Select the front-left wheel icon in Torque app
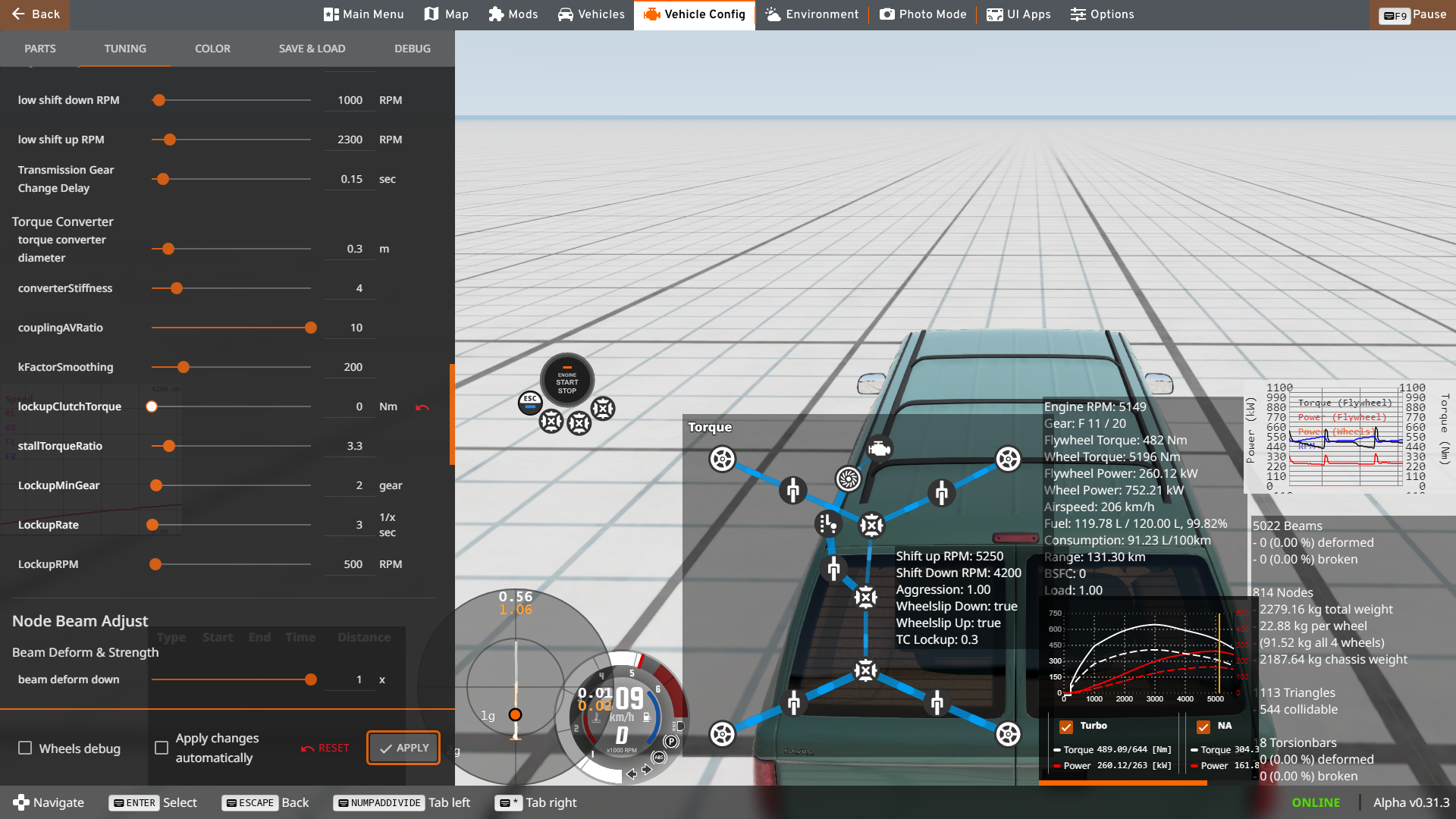This screenshot has height=819, width=1456. coord(722,459)
